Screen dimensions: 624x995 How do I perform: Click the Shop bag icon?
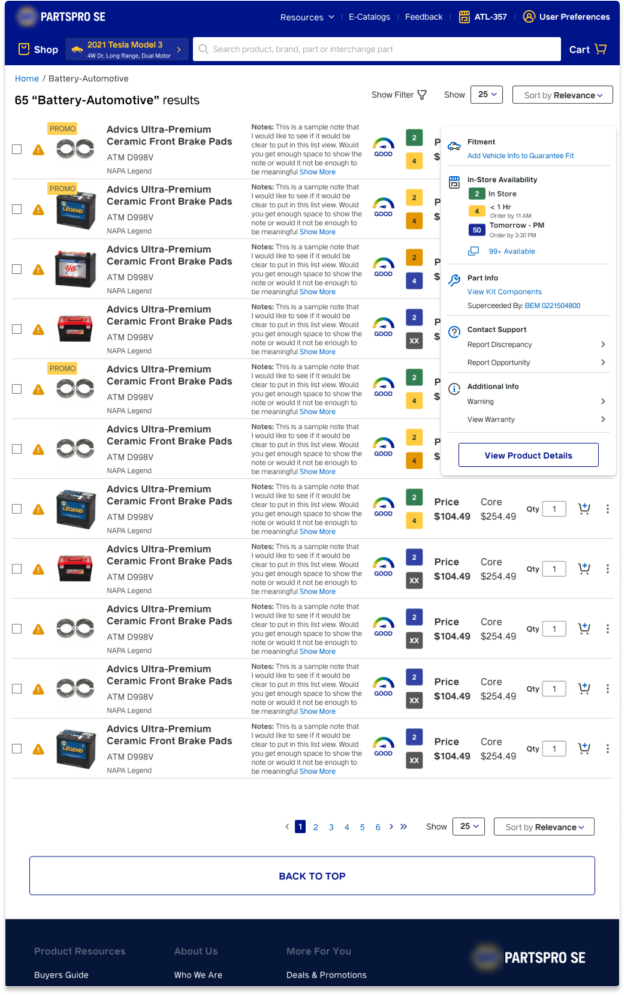click(23, 49)
